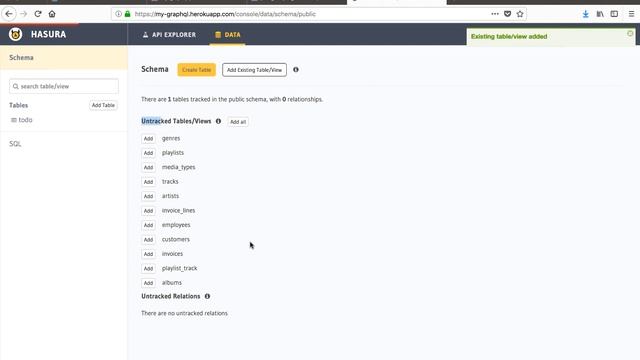Add the albums table
Image resolution: width=640 pixels, height=360 pixels.
(148, 283)
